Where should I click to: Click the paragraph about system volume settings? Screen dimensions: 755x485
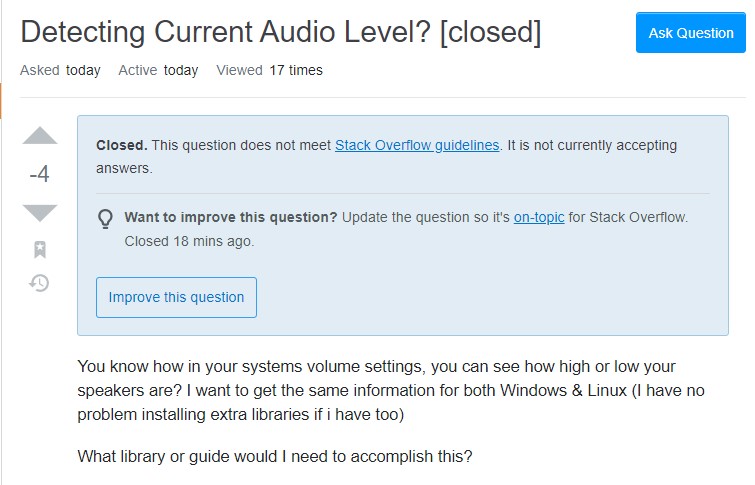coord(391,390)
